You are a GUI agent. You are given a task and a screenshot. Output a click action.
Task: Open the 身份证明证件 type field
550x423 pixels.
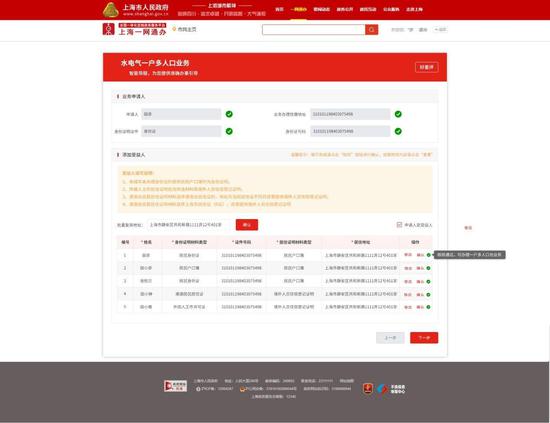click(x=181, y=131)
